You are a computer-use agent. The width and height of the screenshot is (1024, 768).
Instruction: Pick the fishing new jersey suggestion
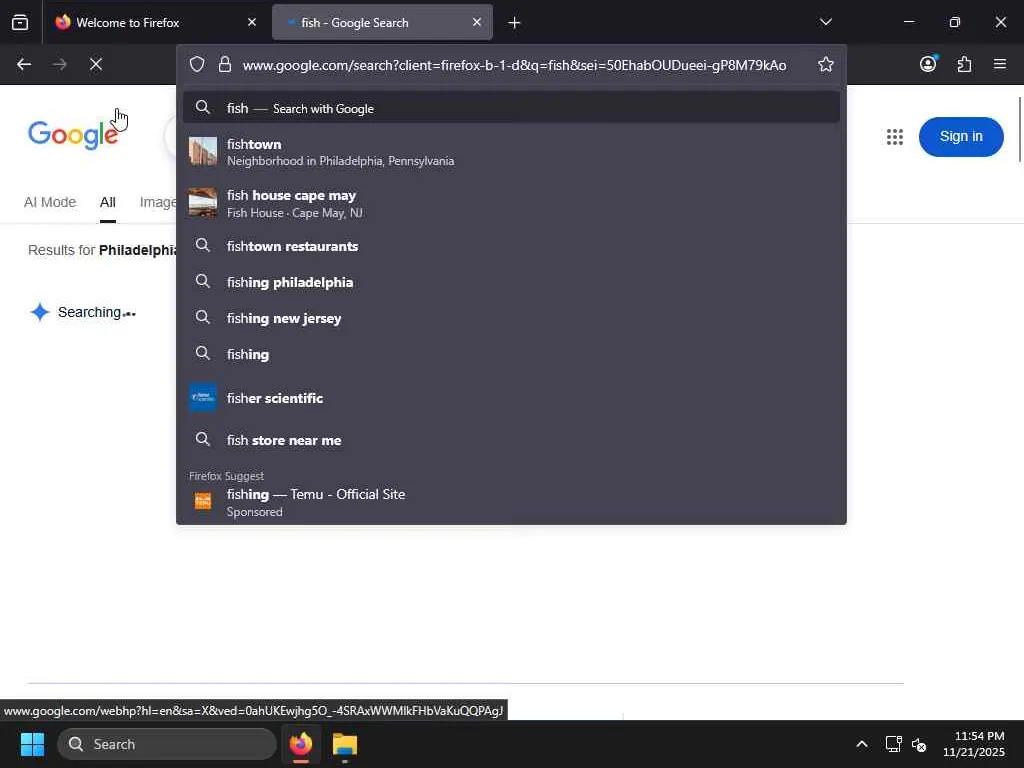pos(511,318)
